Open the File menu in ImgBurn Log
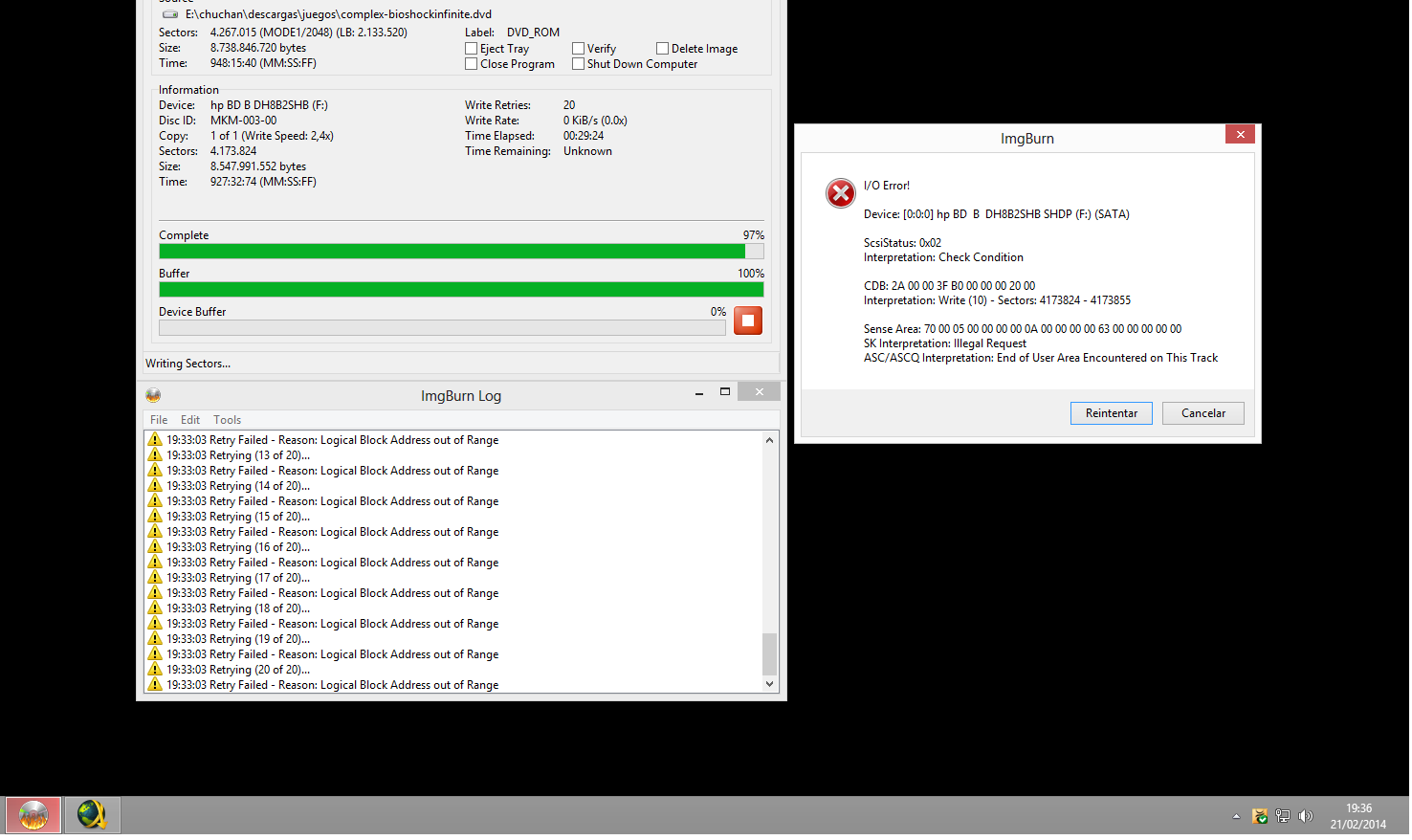This screenshot has height=840, width=1412. (159, 420)
